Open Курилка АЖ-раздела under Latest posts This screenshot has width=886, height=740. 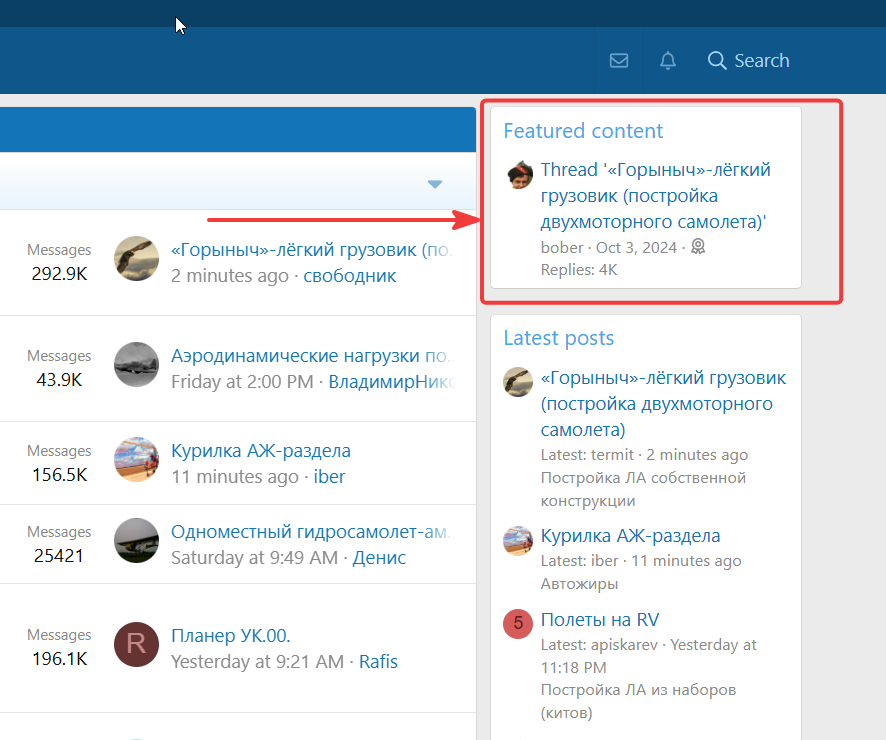pyautogui.click(x=631, y=536)
